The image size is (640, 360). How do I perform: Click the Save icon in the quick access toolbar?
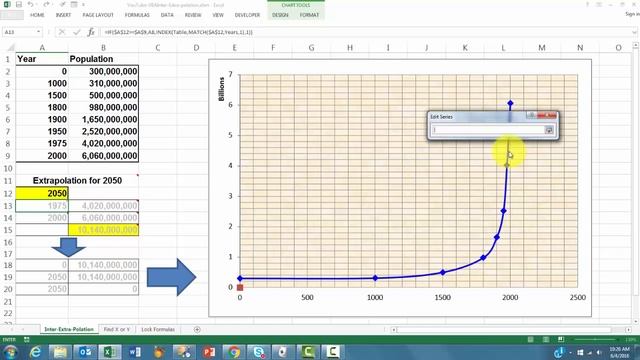[19, 4]
